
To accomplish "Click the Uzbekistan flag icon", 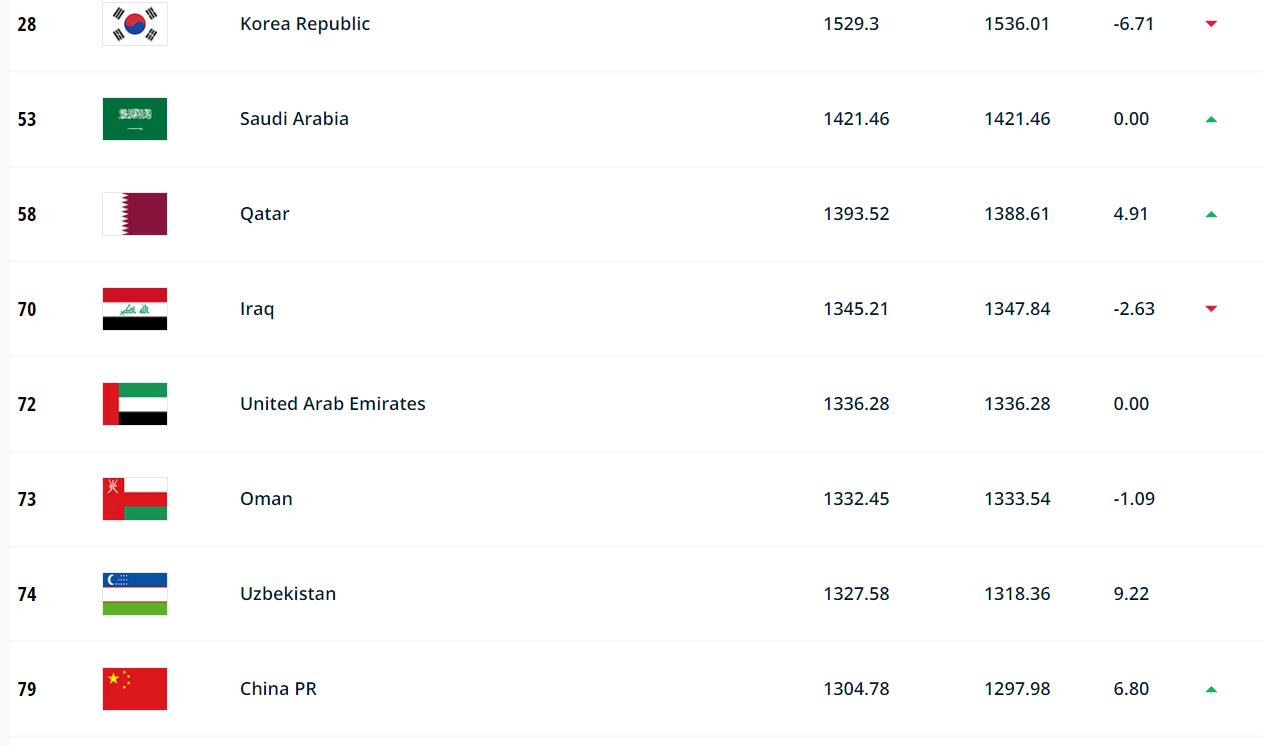I will (x=135, y=594).
